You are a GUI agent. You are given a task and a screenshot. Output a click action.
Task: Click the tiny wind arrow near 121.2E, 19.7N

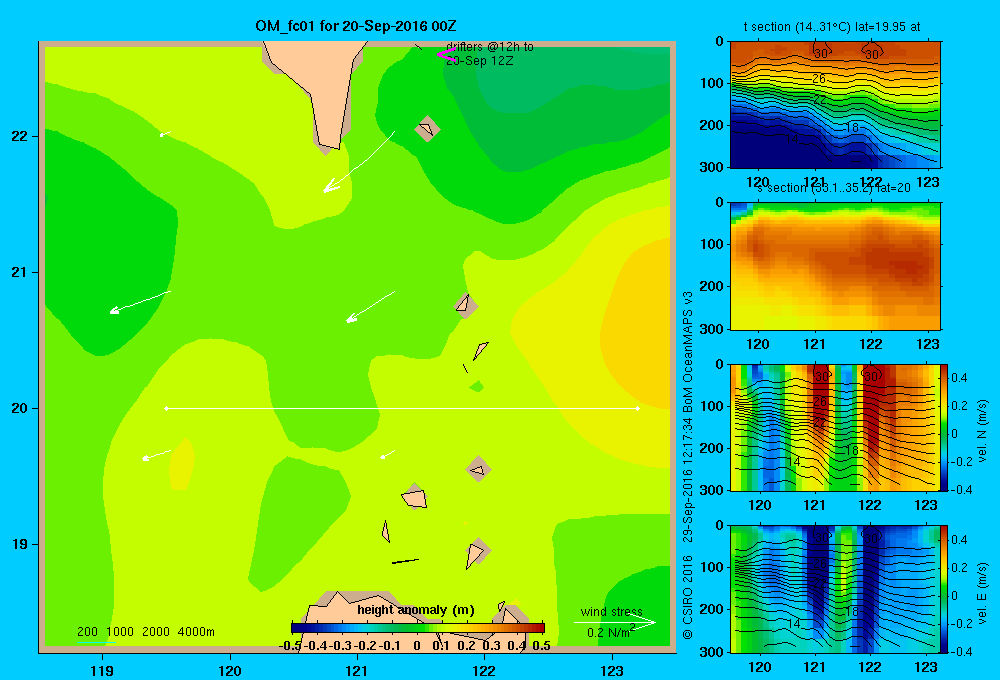coord(388,454)
